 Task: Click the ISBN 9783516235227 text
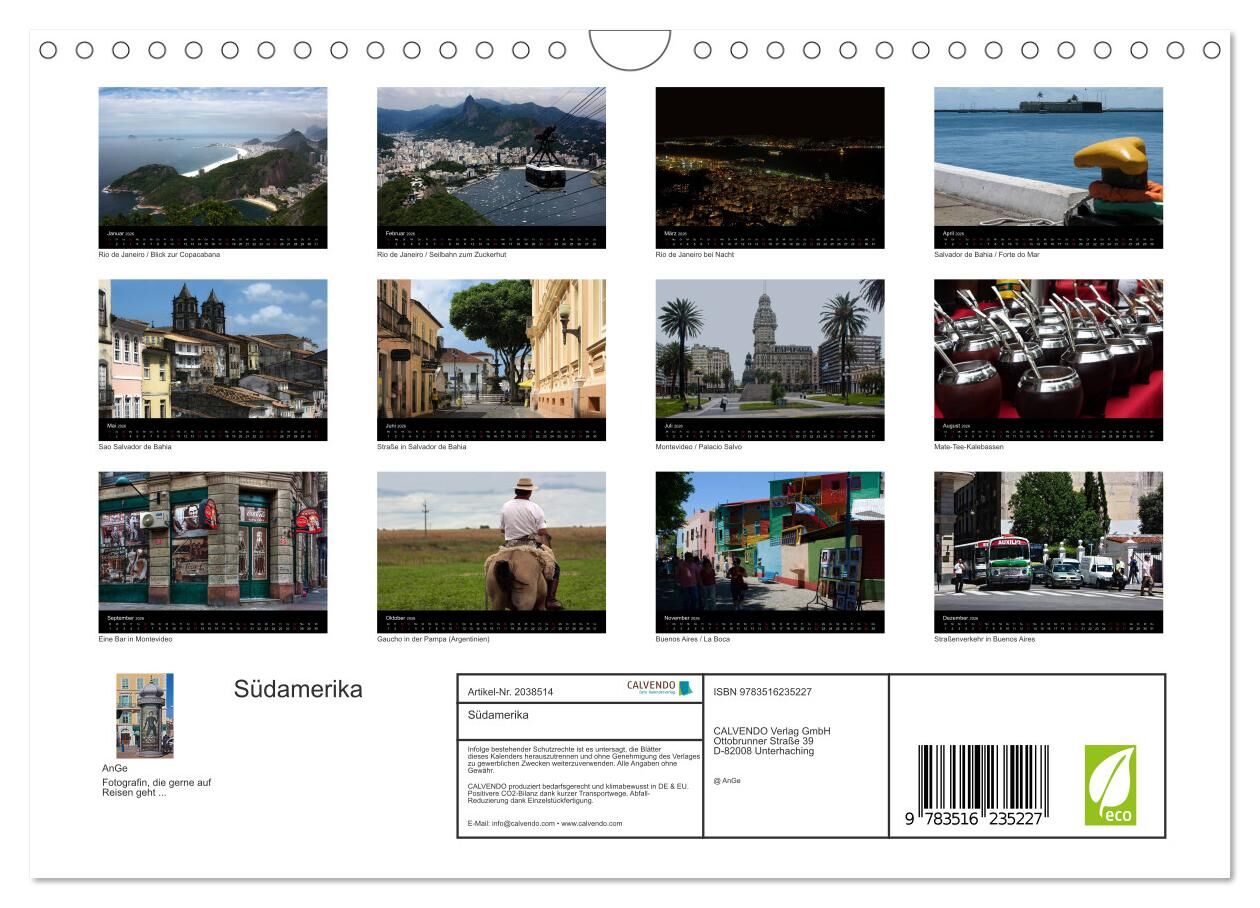(x=762, y=692)
